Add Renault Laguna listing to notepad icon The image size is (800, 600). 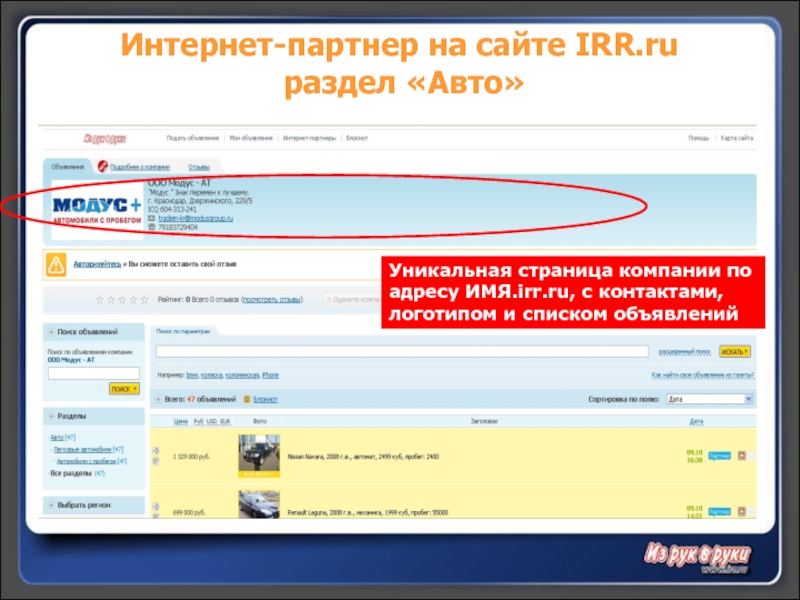(741, 511)
